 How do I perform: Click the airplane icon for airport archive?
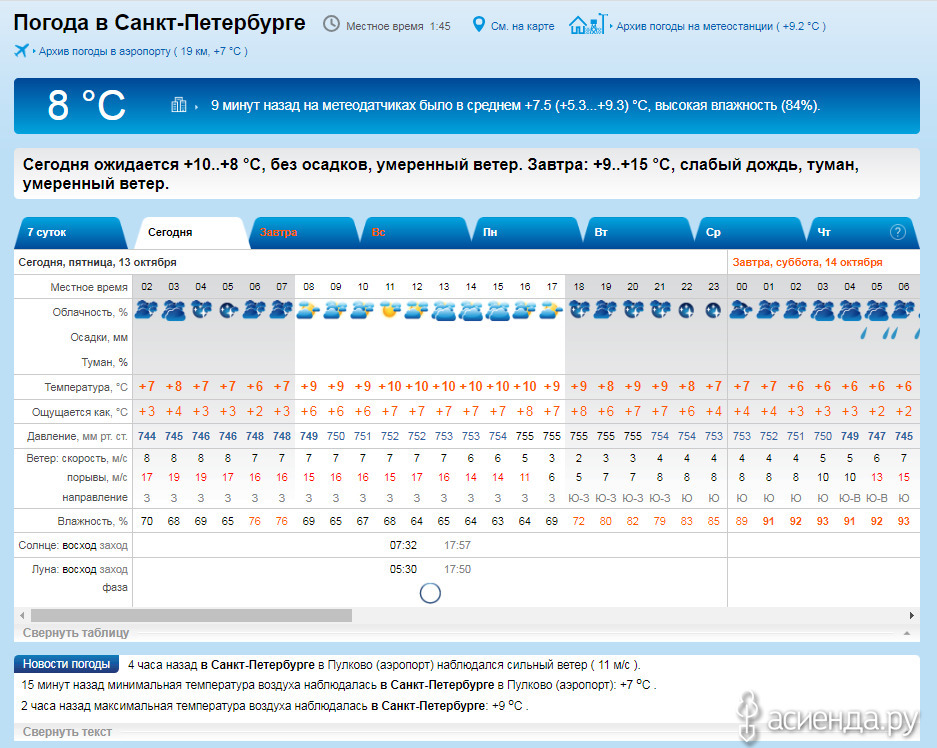(x=22, y=50)
